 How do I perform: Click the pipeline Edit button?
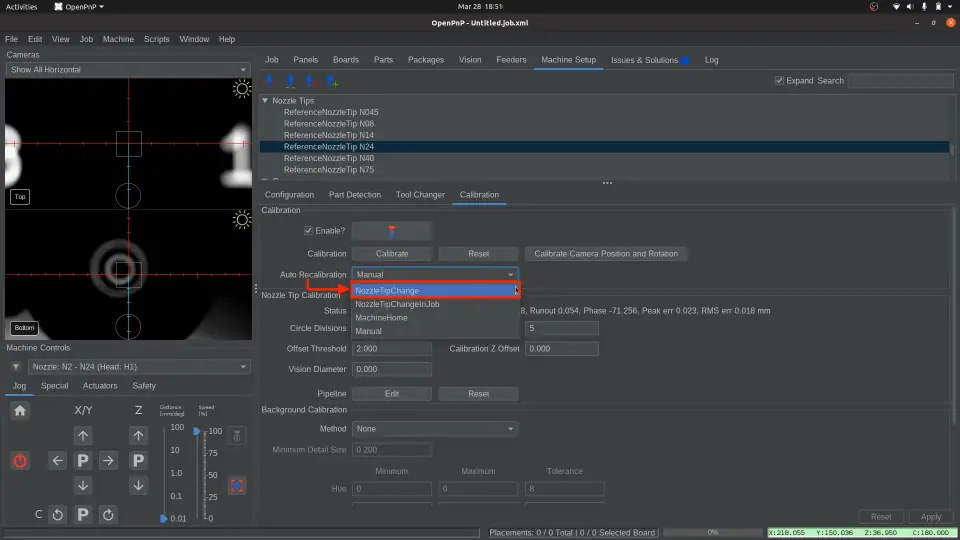click(x=392, y=394)
